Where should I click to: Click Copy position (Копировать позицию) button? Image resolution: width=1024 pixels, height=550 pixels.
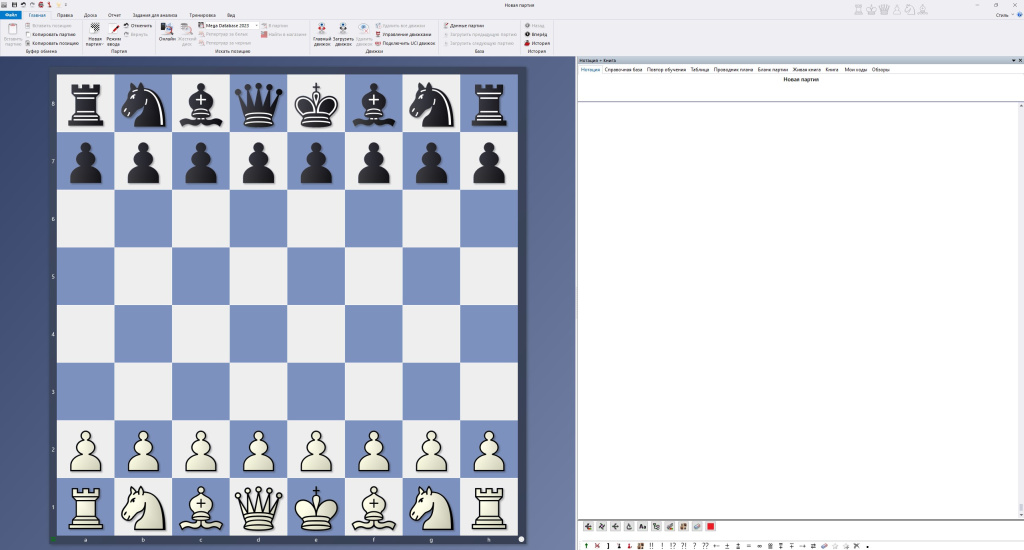coord(52,43)
